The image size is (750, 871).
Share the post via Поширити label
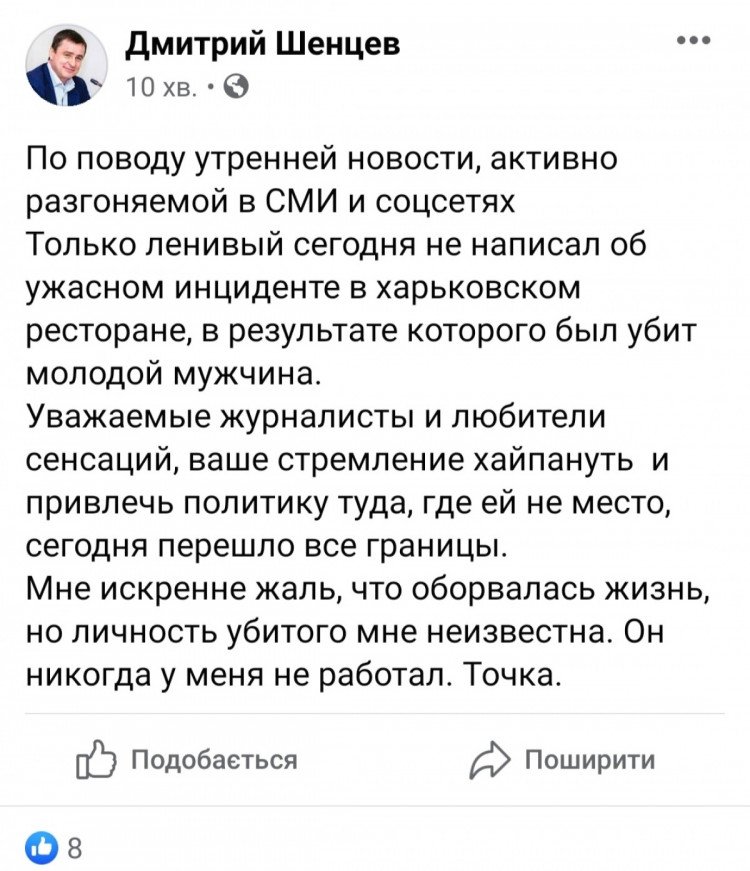[591, 759]
